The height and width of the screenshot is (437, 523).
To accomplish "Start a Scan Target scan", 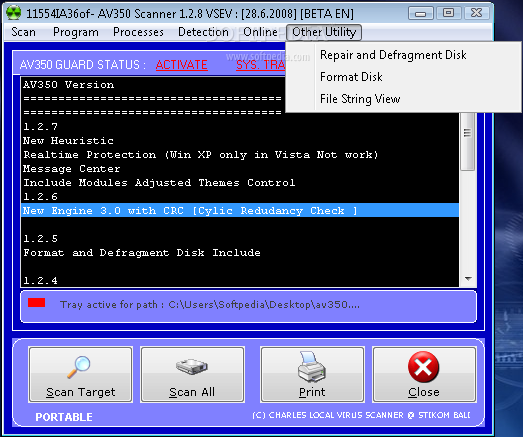I will pyautogui.click(x=80, y=375).
